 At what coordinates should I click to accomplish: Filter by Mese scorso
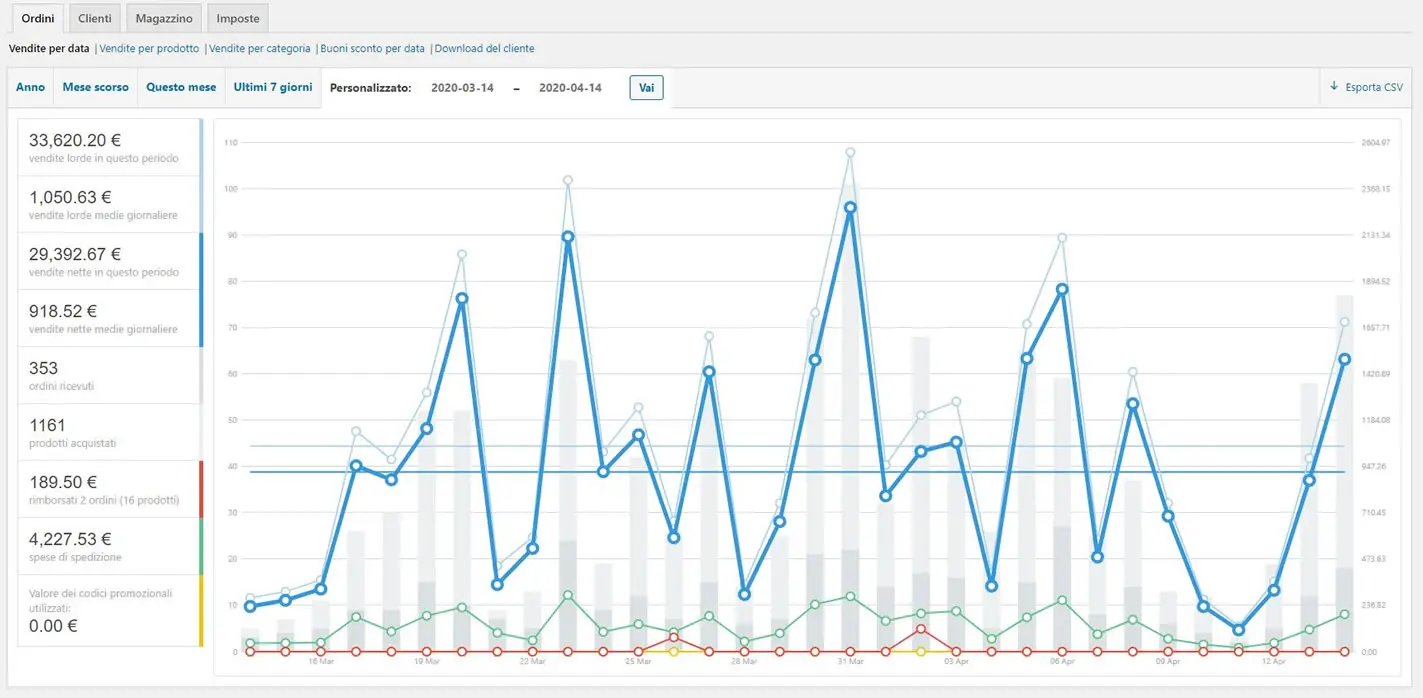[96, 87]
